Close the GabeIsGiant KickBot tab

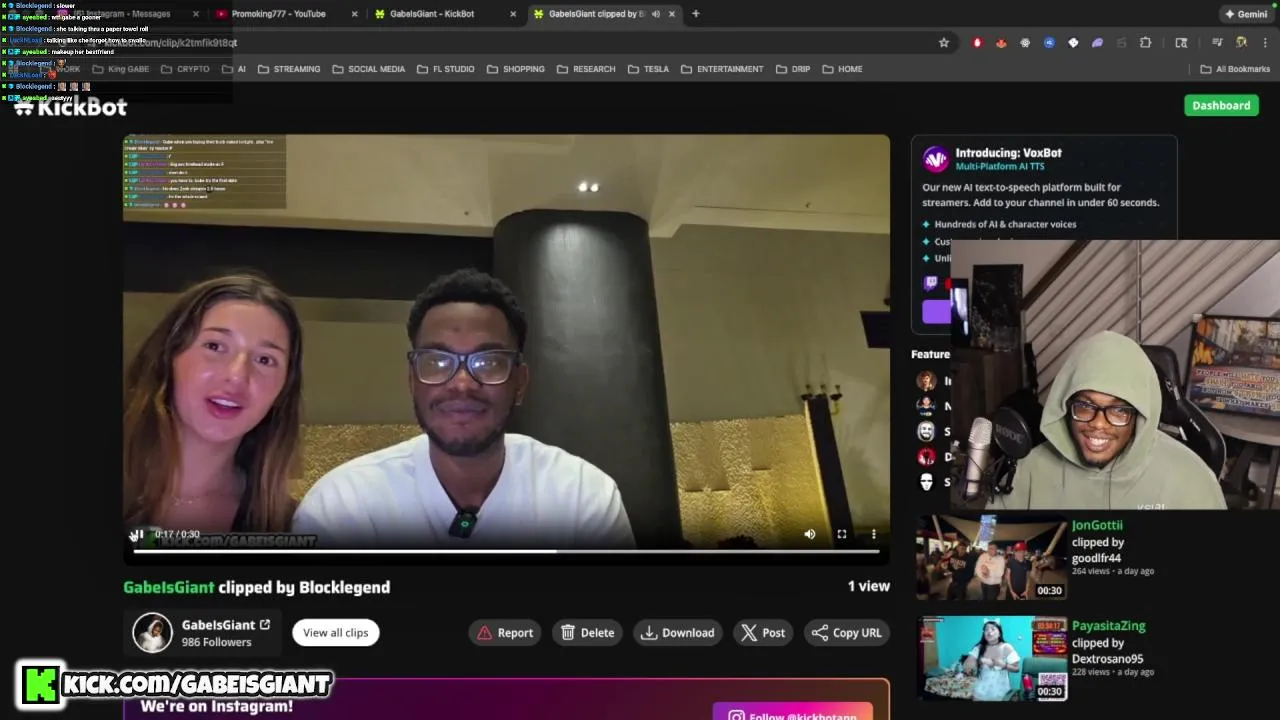513,14
